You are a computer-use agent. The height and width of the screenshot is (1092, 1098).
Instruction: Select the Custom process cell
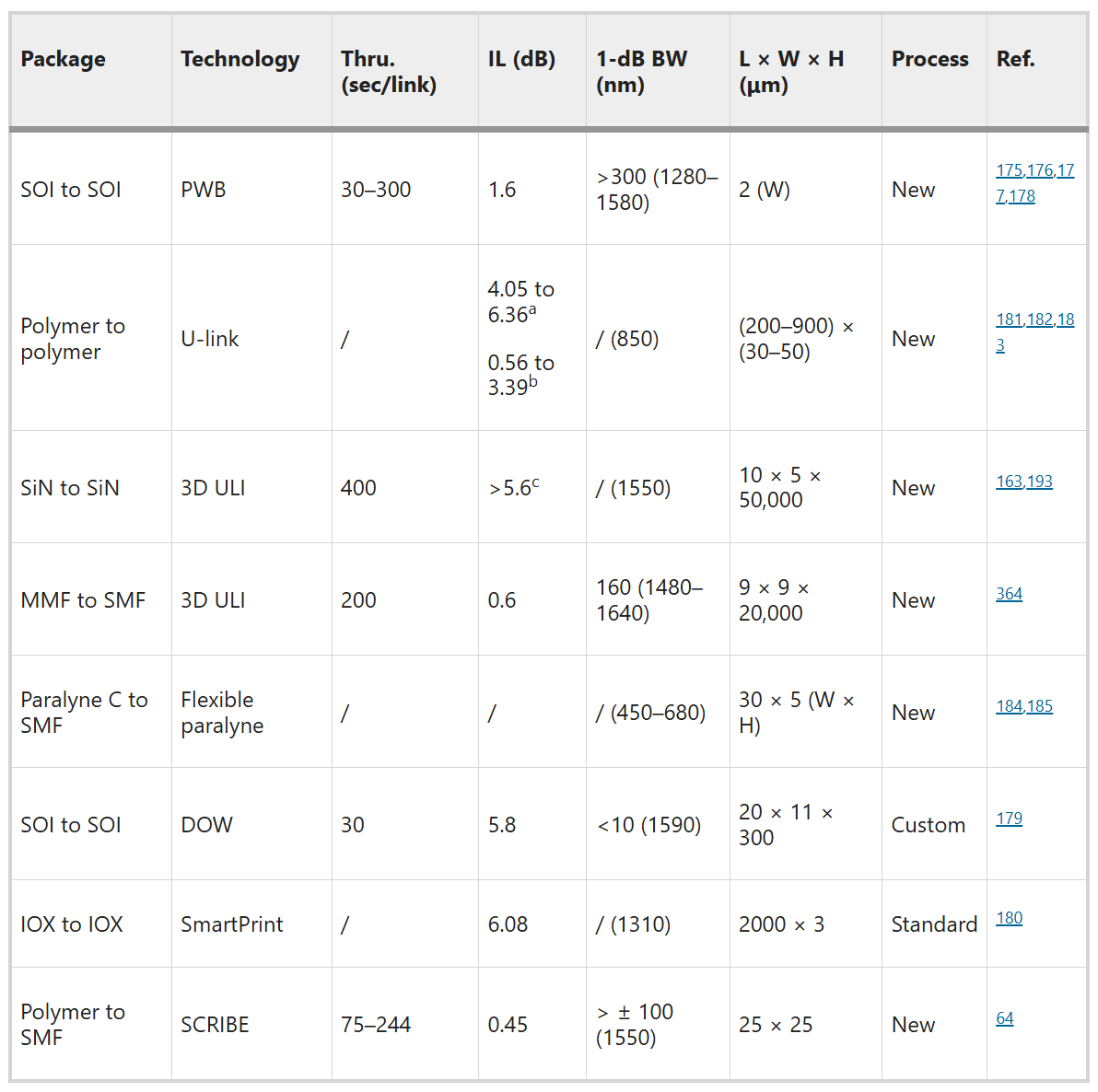(928, 825)
